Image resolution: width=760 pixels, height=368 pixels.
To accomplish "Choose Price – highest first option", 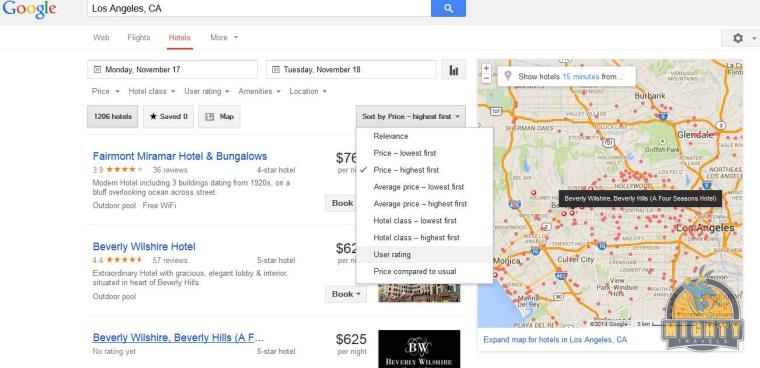I will pyautogui.click(x=425, y=170).
